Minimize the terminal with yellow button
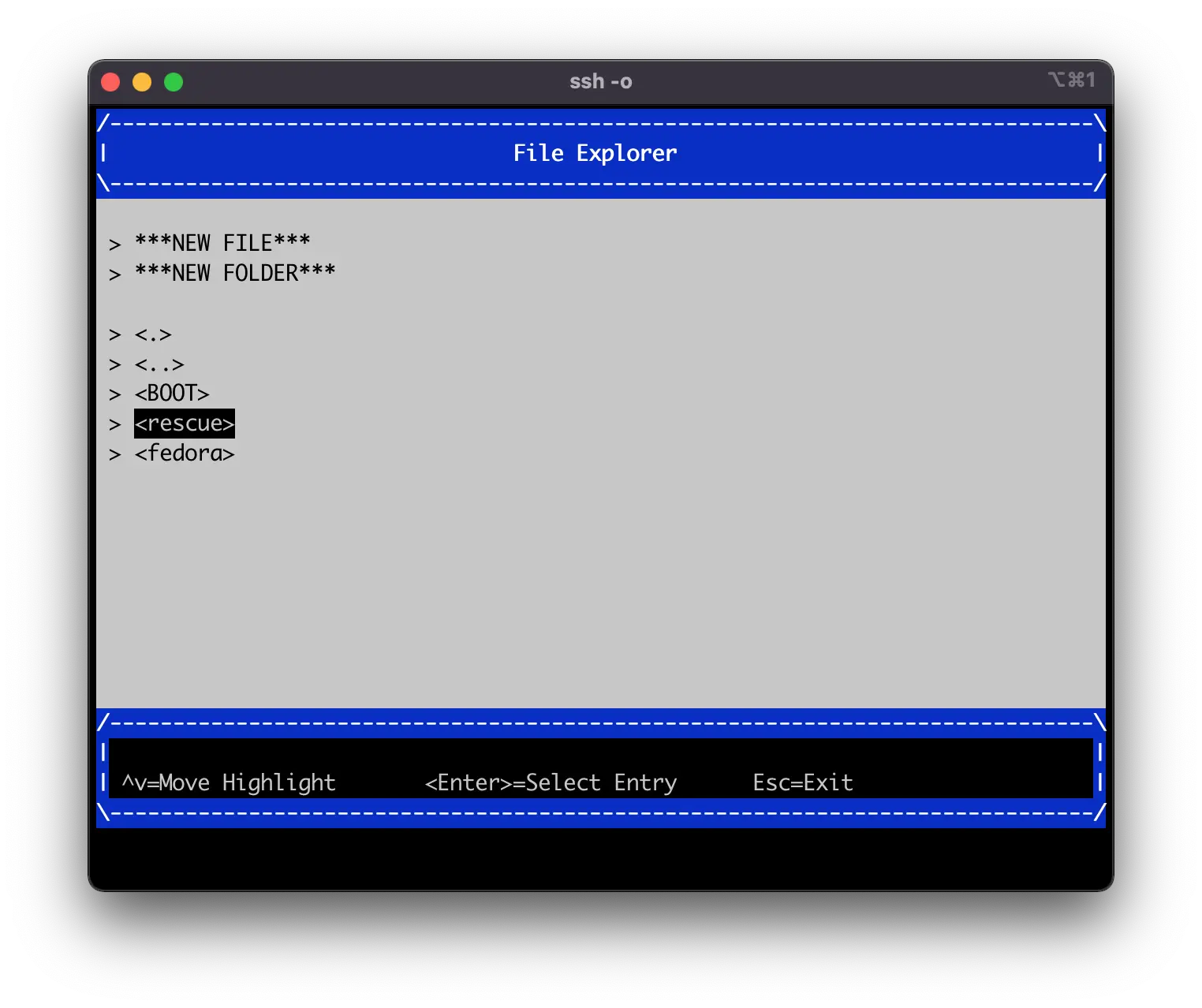 142,82
